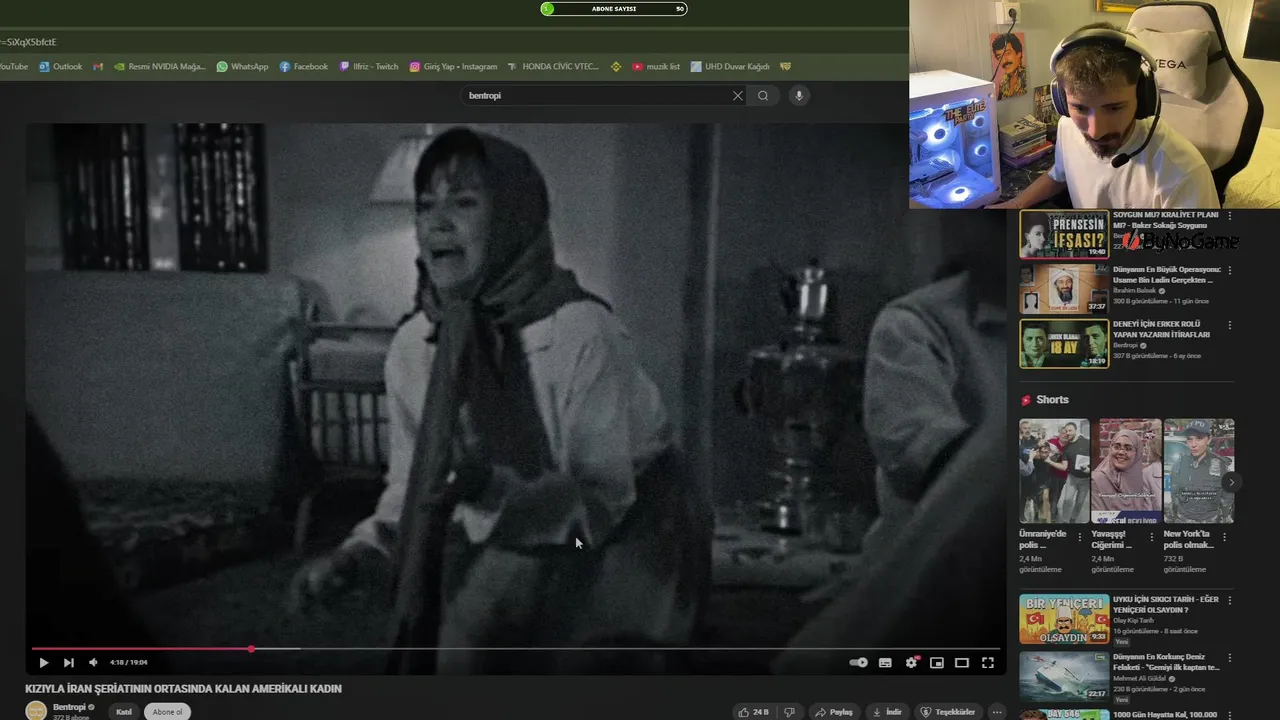Click the Teşekkürler button
Viewport: 1280px width, 720px height.
click(x=948, y=712)
